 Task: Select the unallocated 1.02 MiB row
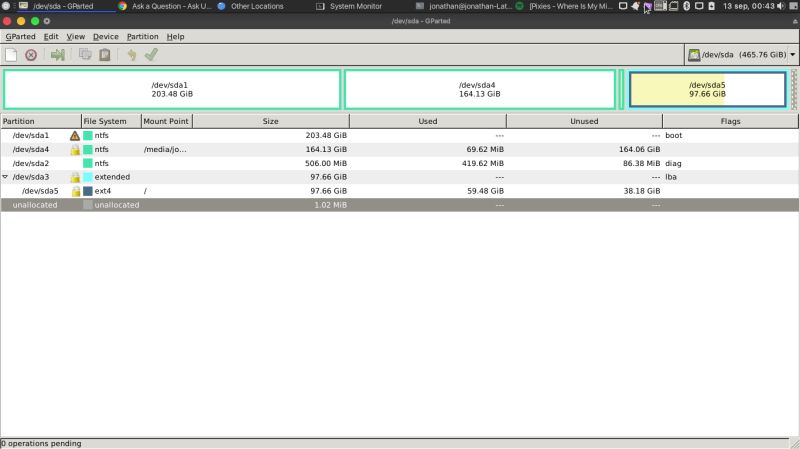(399, 205)
